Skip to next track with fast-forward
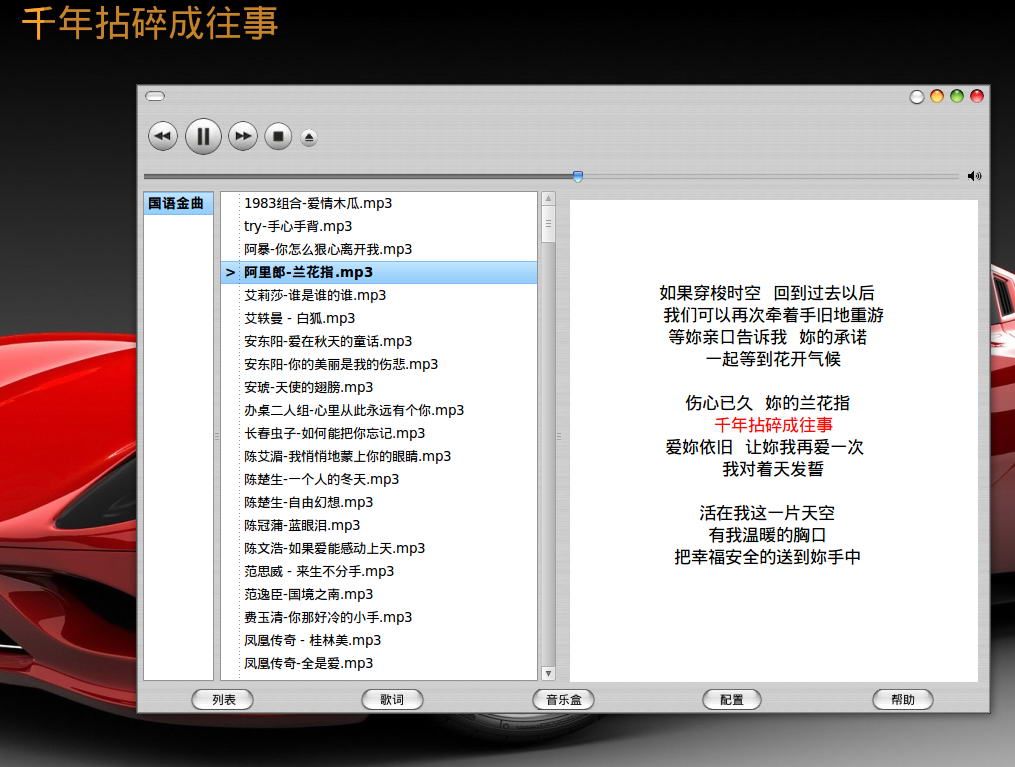 pos(243,137)
